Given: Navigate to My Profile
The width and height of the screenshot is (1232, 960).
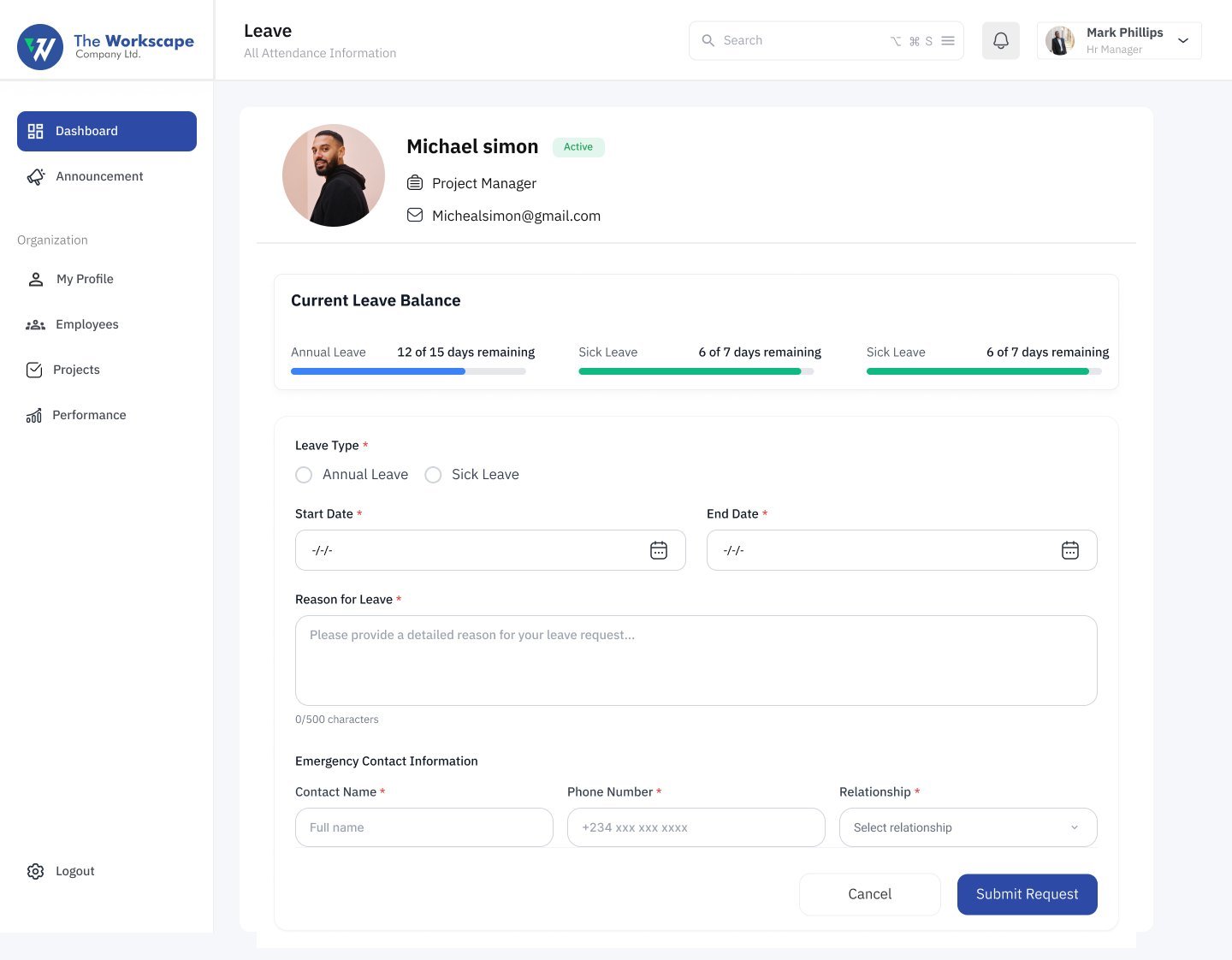Looking at the screenshot, I should 85,279.
